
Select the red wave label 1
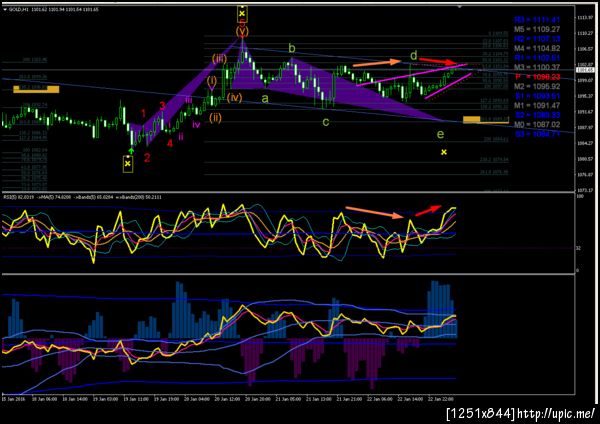coord(143,113)
